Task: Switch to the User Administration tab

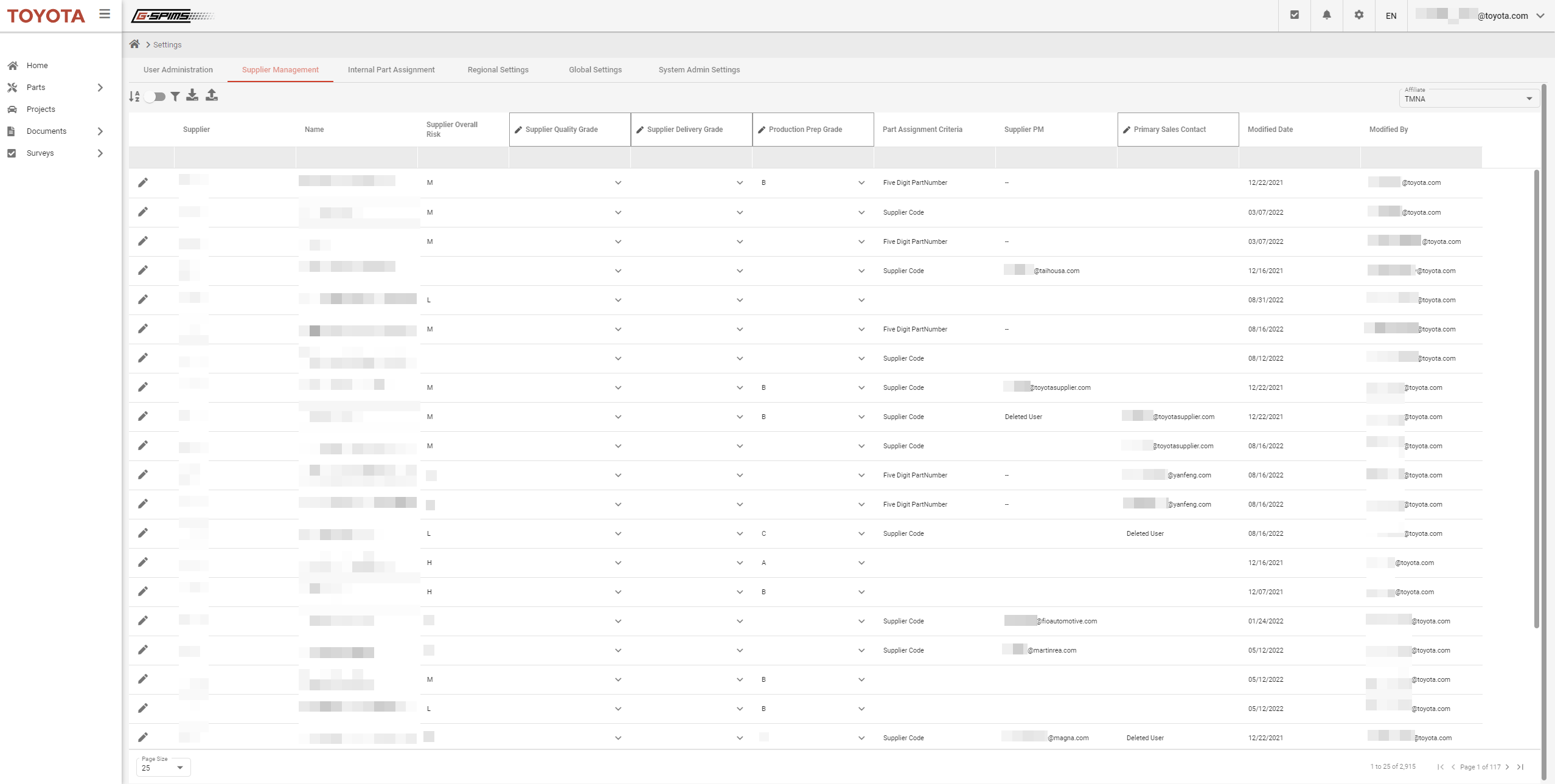Action: coord(178,69)
